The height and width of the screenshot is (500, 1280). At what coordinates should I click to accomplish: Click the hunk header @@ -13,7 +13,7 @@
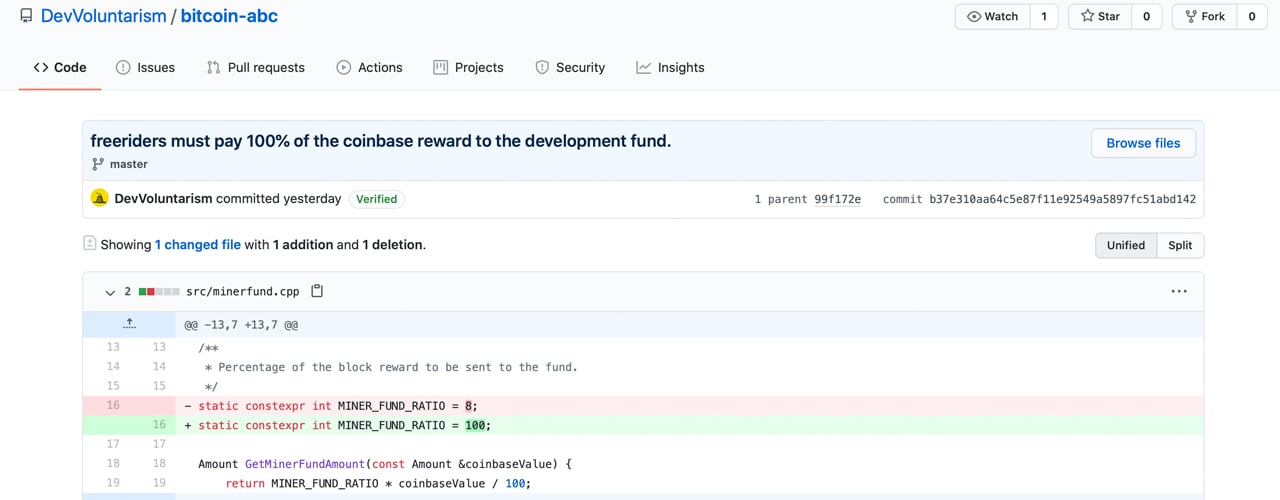(x=241, y=325)
